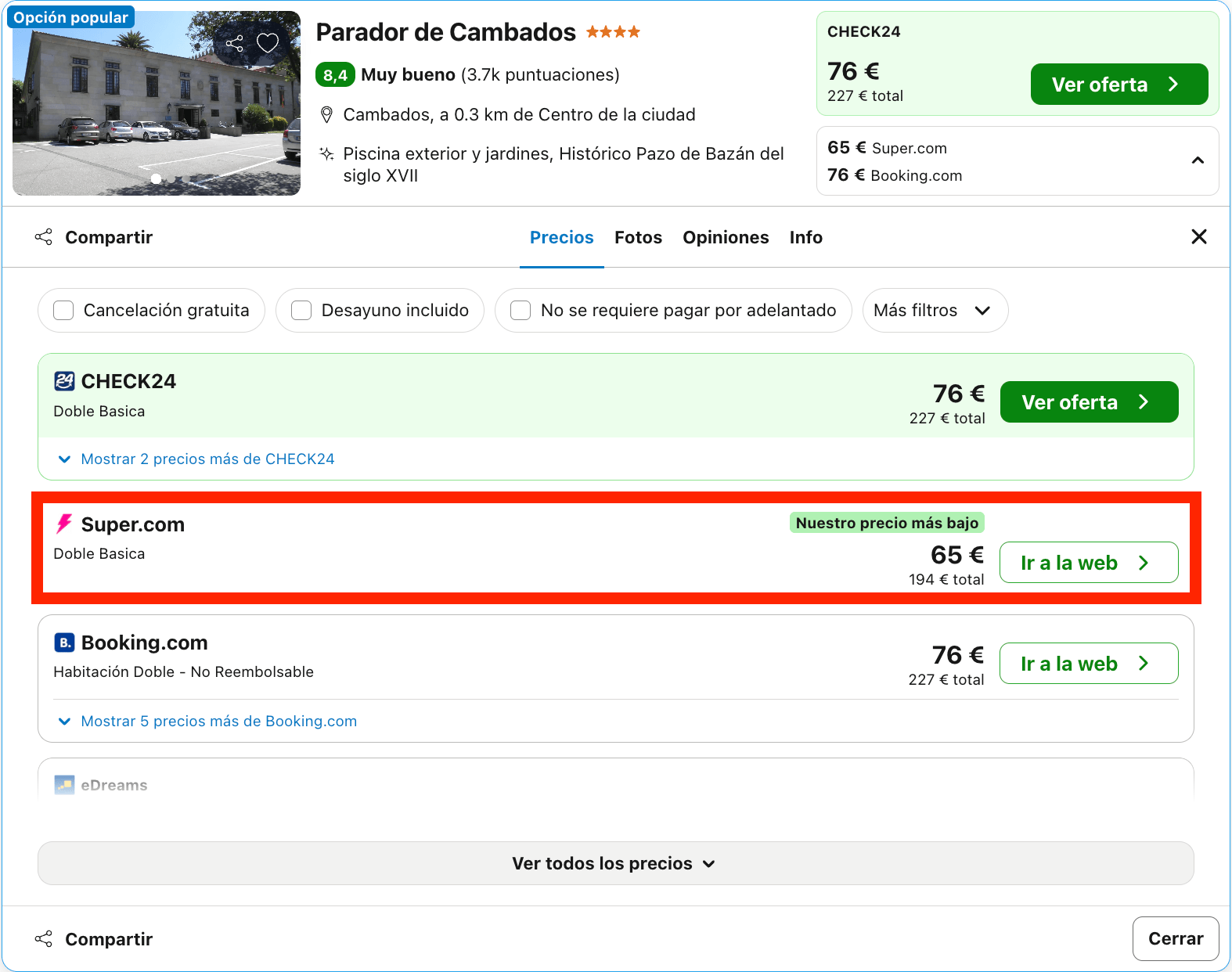Click the 76 € Booking.com summary line
Viewport: 1232px width, 972px height.
(x=895, y=175)
